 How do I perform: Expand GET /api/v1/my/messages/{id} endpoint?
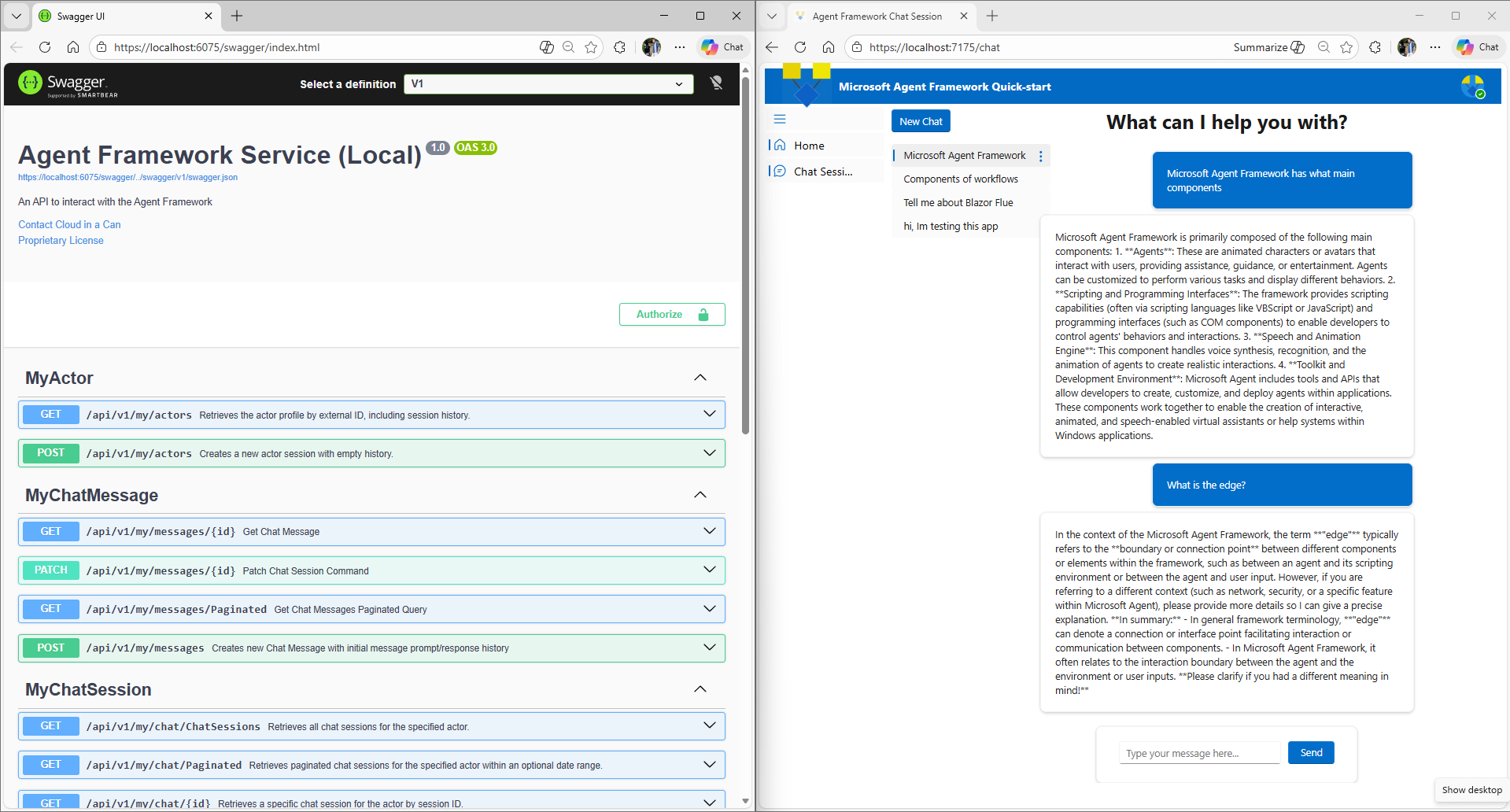point(371,532)
